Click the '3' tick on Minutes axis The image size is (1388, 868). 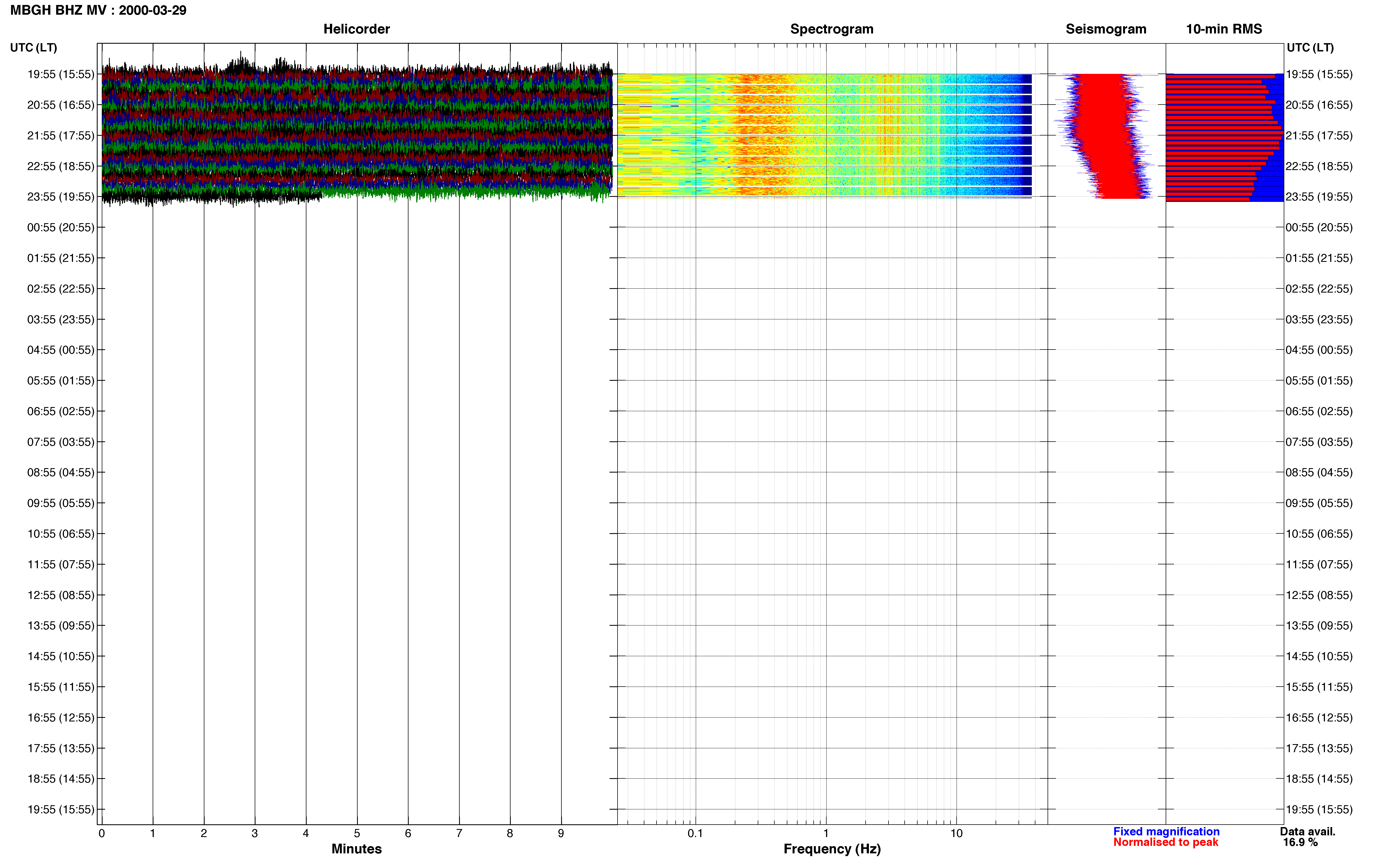(255, 833)
